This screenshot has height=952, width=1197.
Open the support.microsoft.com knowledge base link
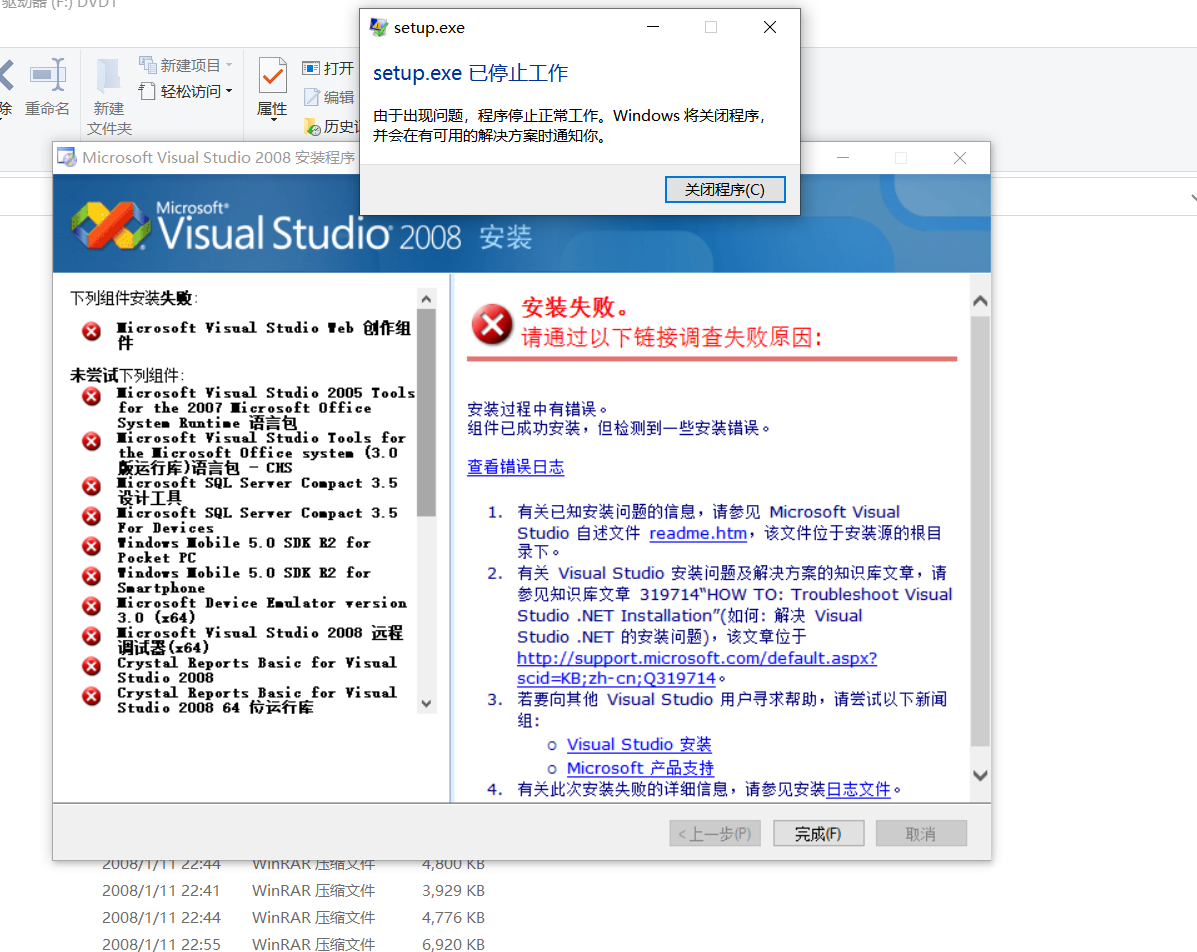tap(696, 668)
